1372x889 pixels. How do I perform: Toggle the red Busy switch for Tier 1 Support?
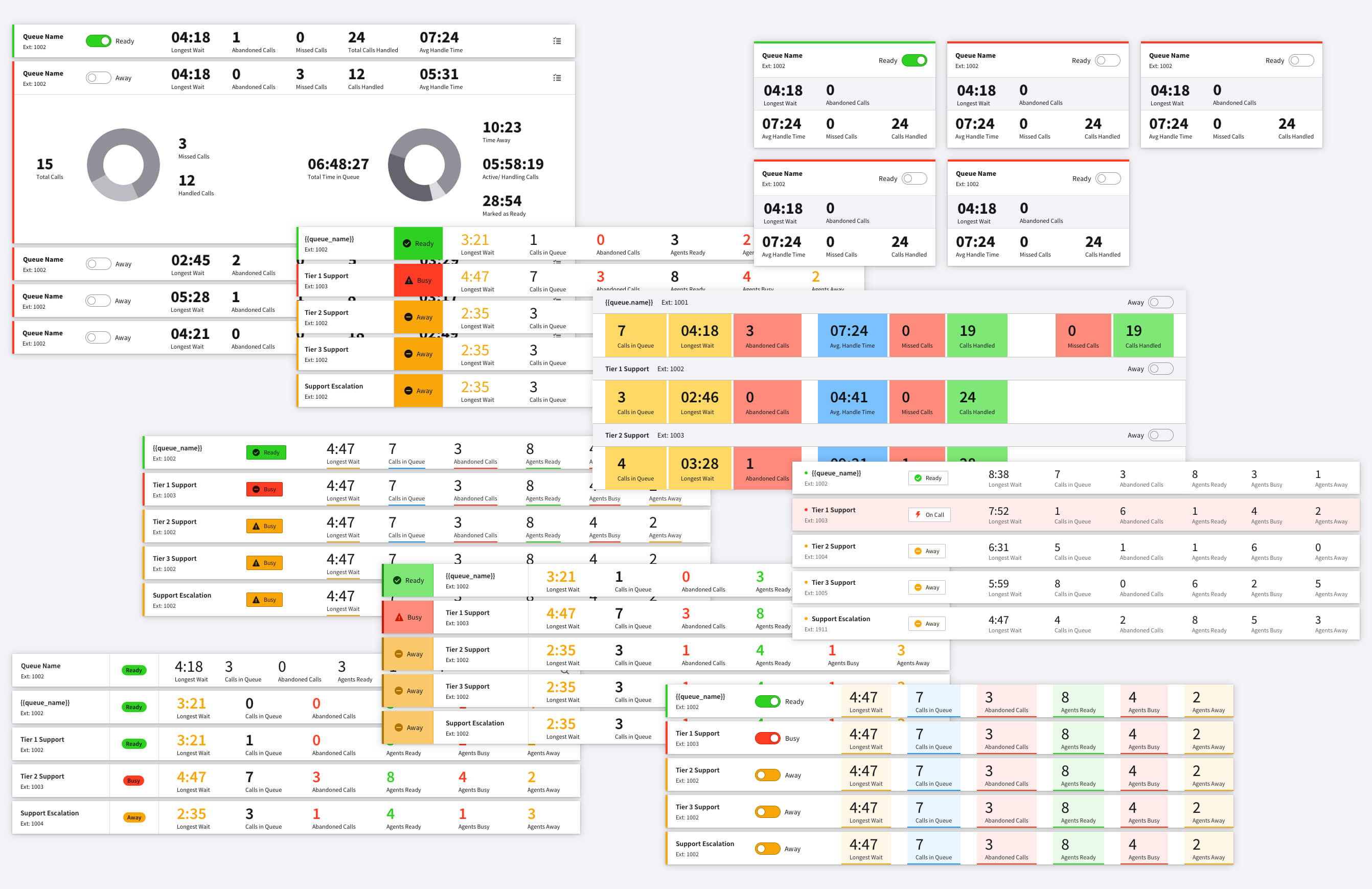pos(767,739)
